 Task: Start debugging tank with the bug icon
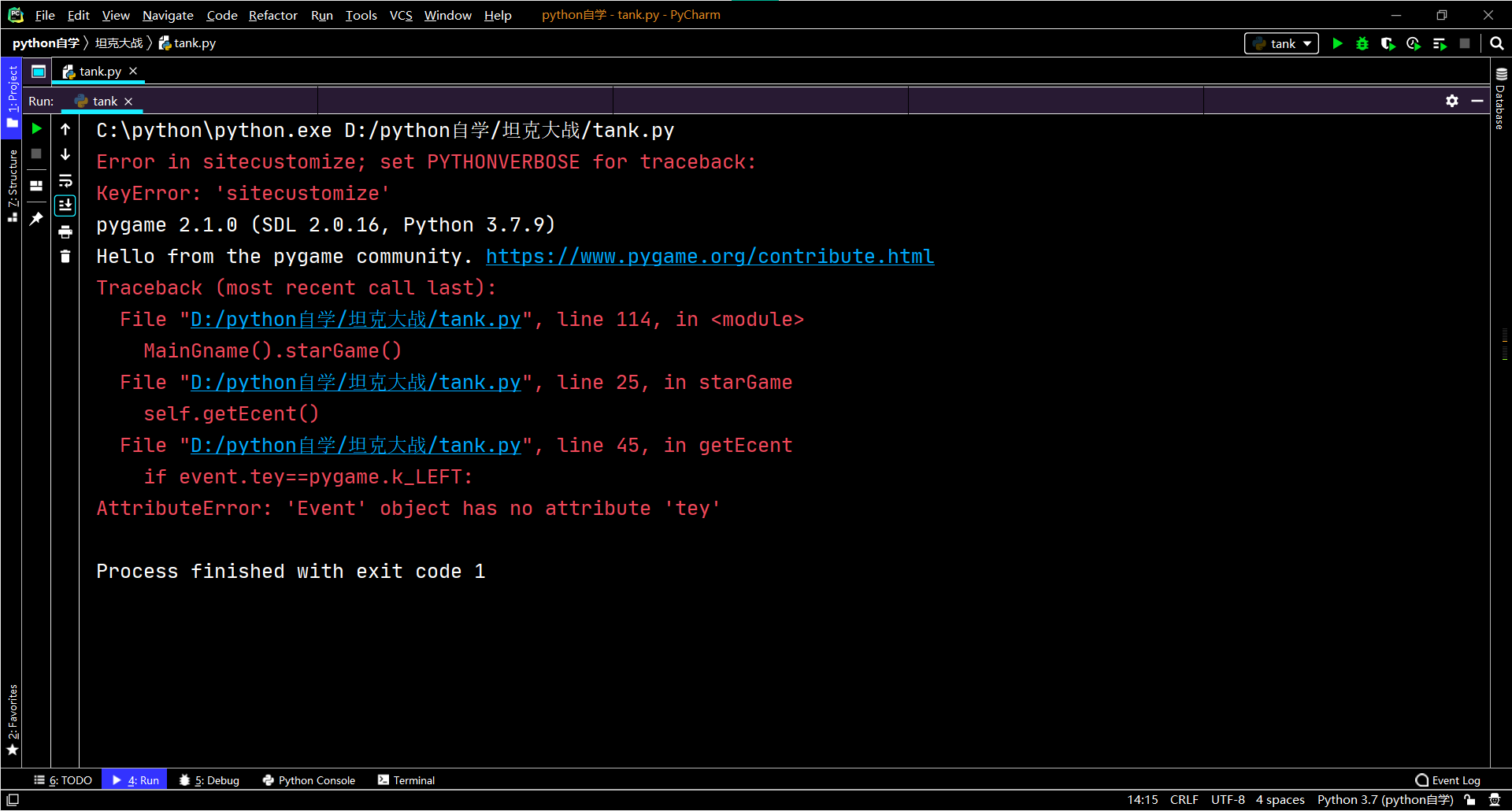1362,44
